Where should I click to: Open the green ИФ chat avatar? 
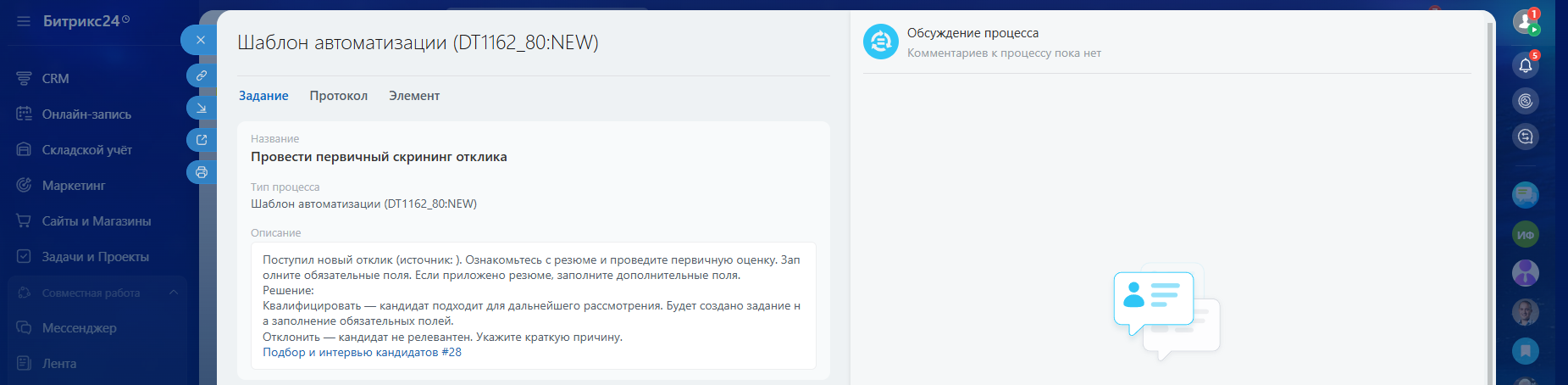coord(1526,234)
